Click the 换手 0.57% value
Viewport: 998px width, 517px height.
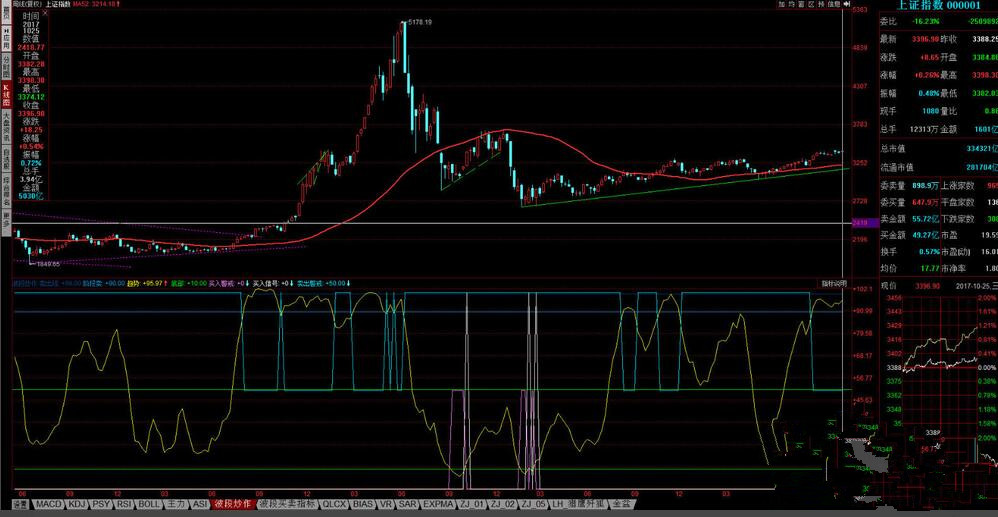pyautogui.click(x=927, y=251)
